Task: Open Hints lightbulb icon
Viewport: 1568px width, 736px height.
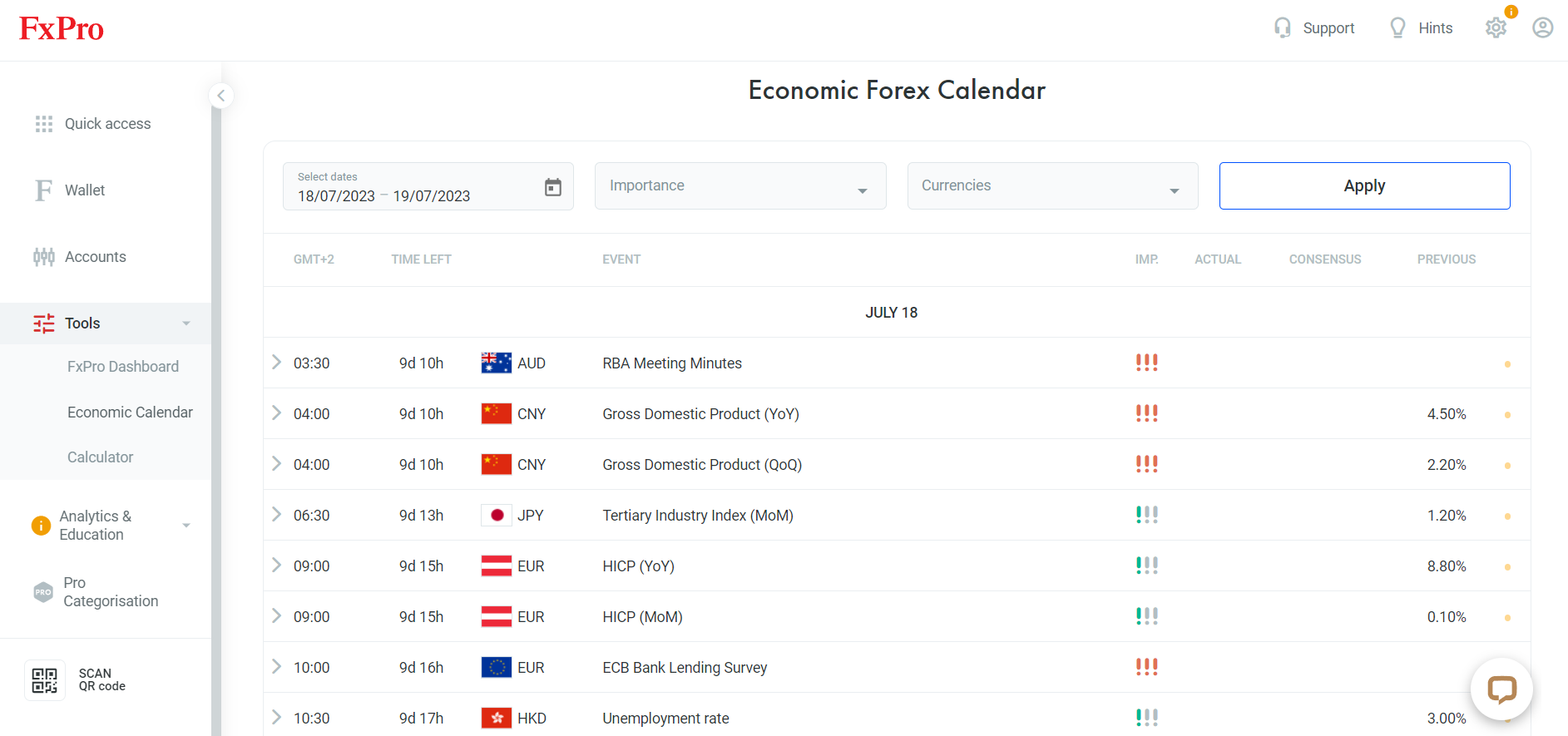Action: click(1397, 28)
